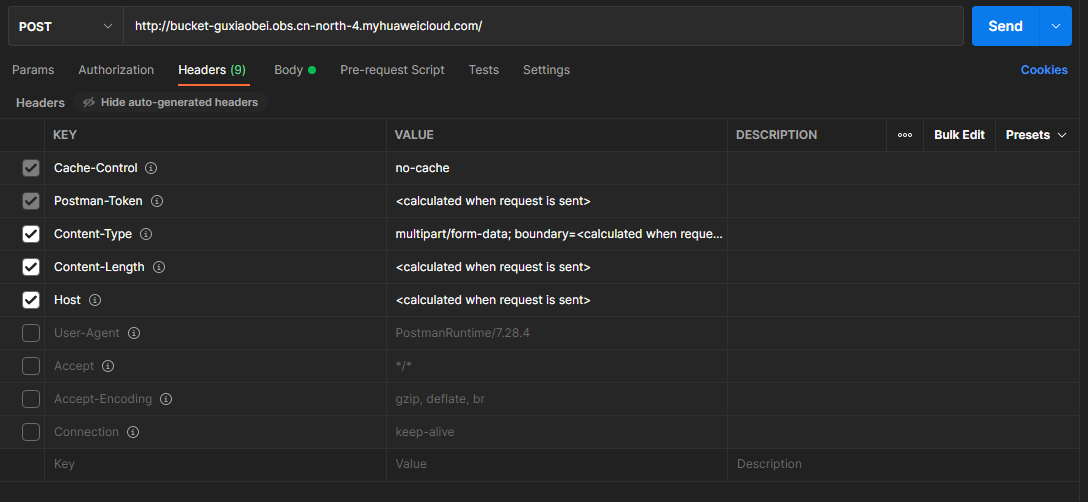
Task: Click info icon beside Postman-Token
Action: pyautogui.click(x=157, y=201)
